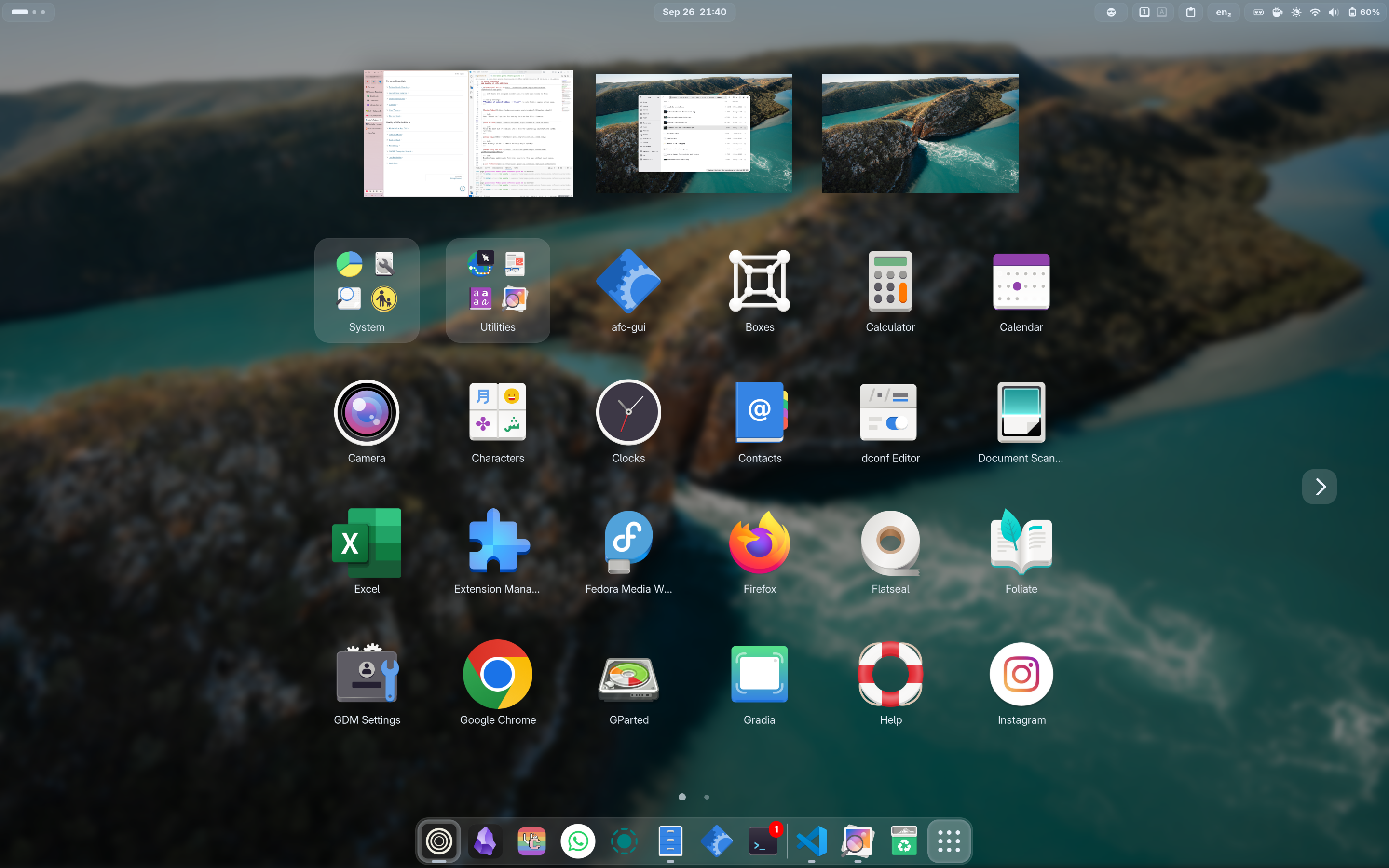Toggle night light via the sun icon
Viewport: 1389px width, 868px height.
coord(1296,12)
